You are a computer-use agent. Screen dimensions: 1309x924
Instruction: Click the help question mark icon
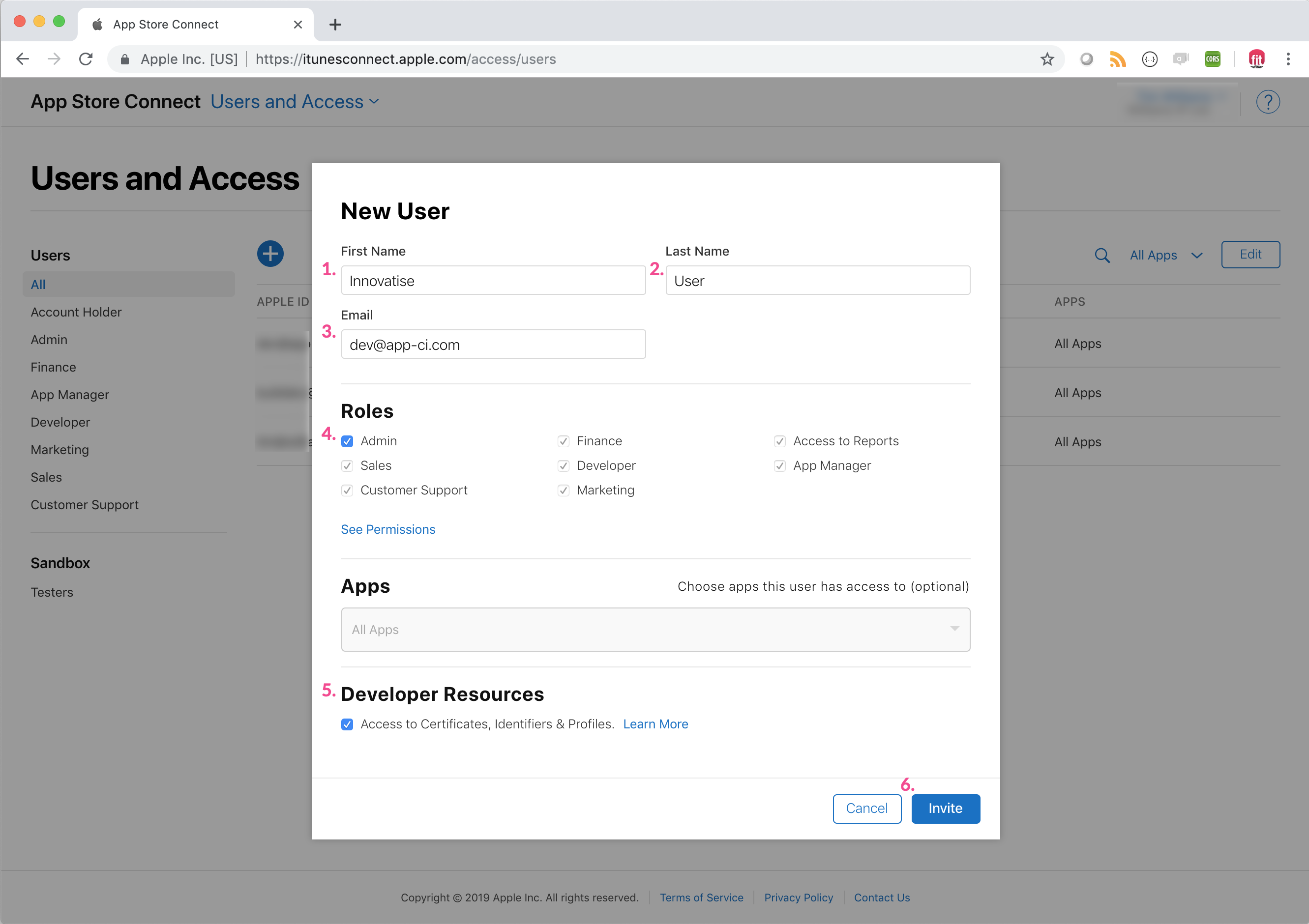click(1268, 102)
